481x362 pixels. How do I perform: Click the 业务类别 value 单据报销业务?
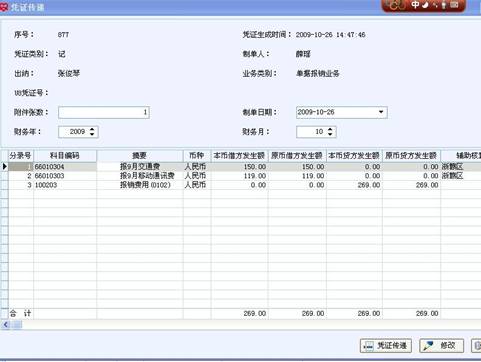pos(318,74)
